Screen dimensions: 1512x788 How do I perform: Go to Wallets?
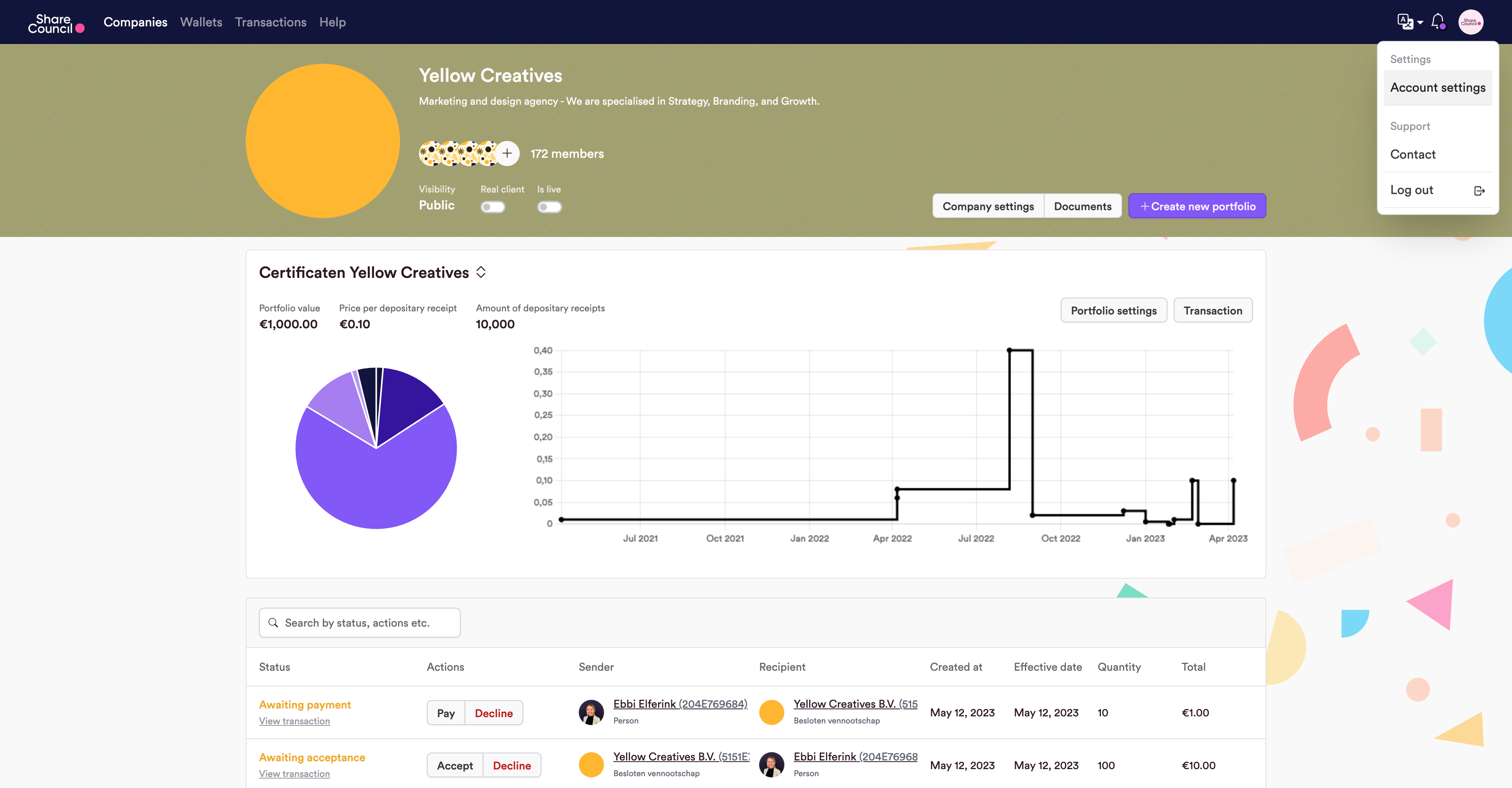tap(201, 22)
